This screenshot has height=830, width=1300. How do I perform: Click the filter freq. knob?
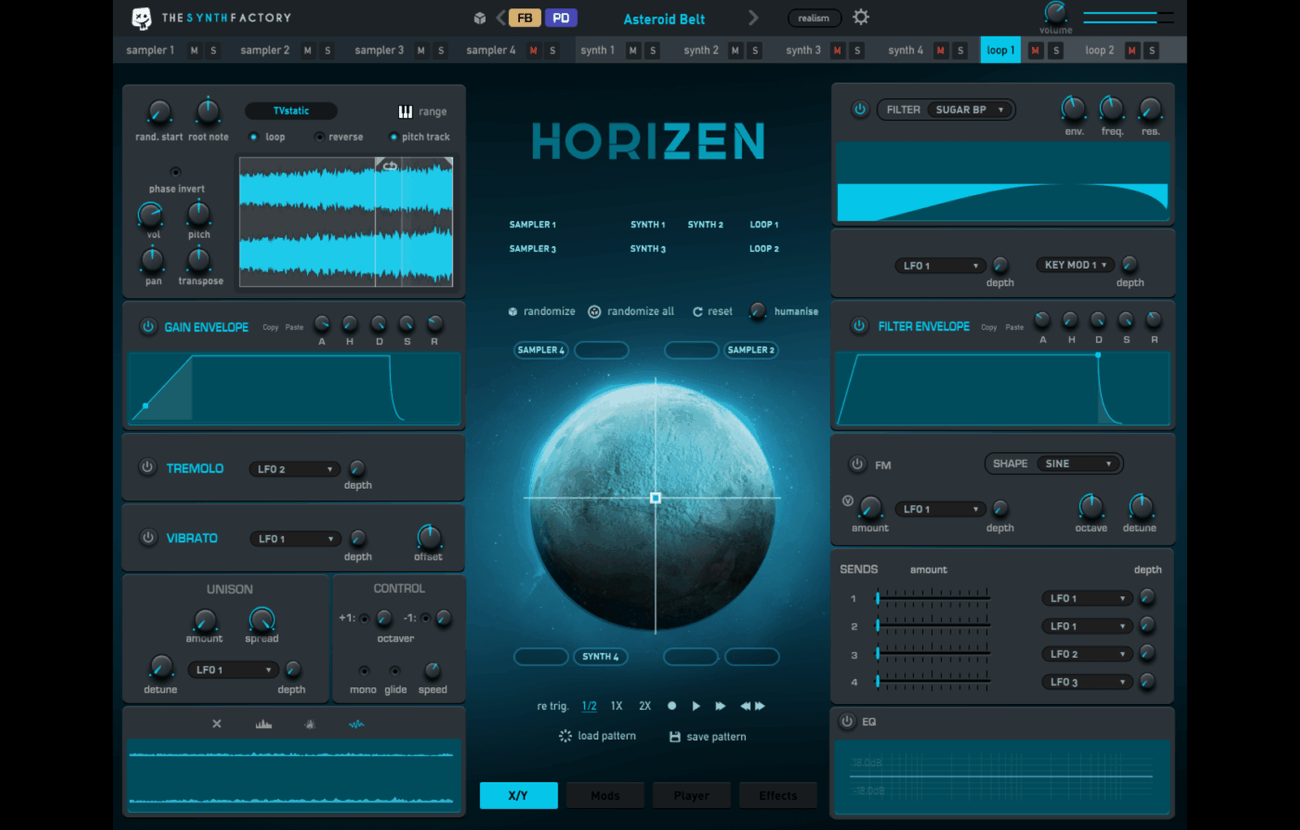(x=1111, y=108)
